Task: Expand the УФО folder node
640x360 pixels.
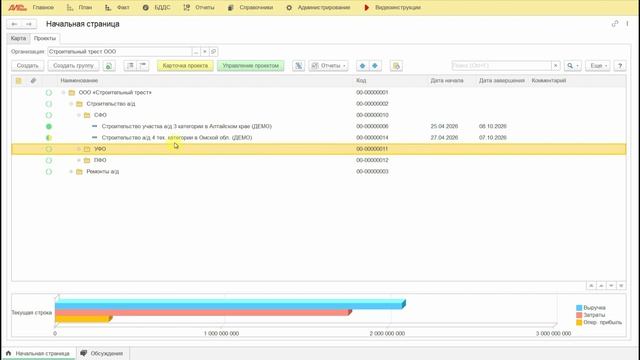Action: coord(79,149)
